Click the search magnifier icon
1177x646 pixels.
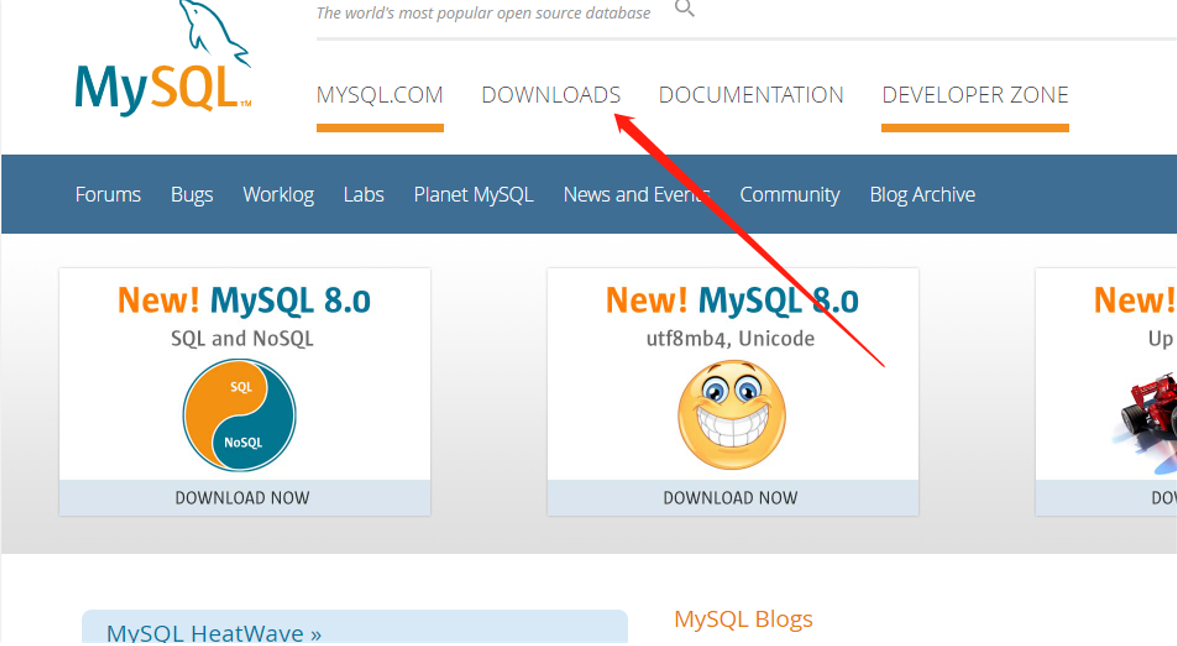point(684,8)
